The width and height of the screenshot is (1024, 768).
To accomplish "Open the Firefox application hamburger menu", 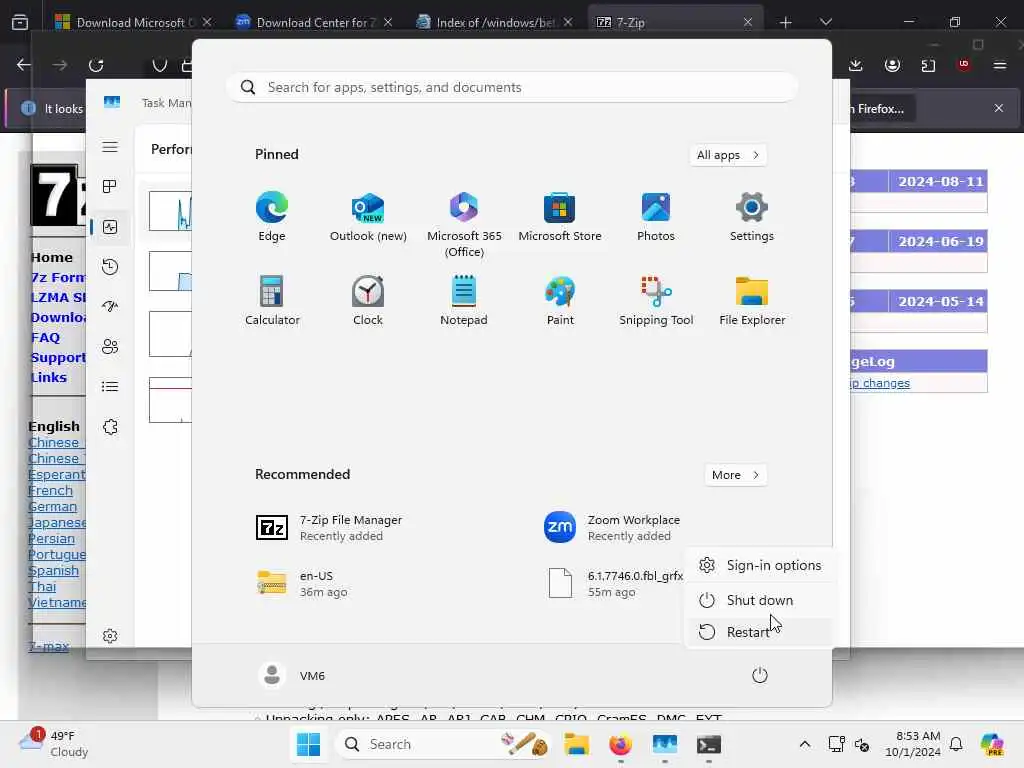I will click(x=1000, y=65).
